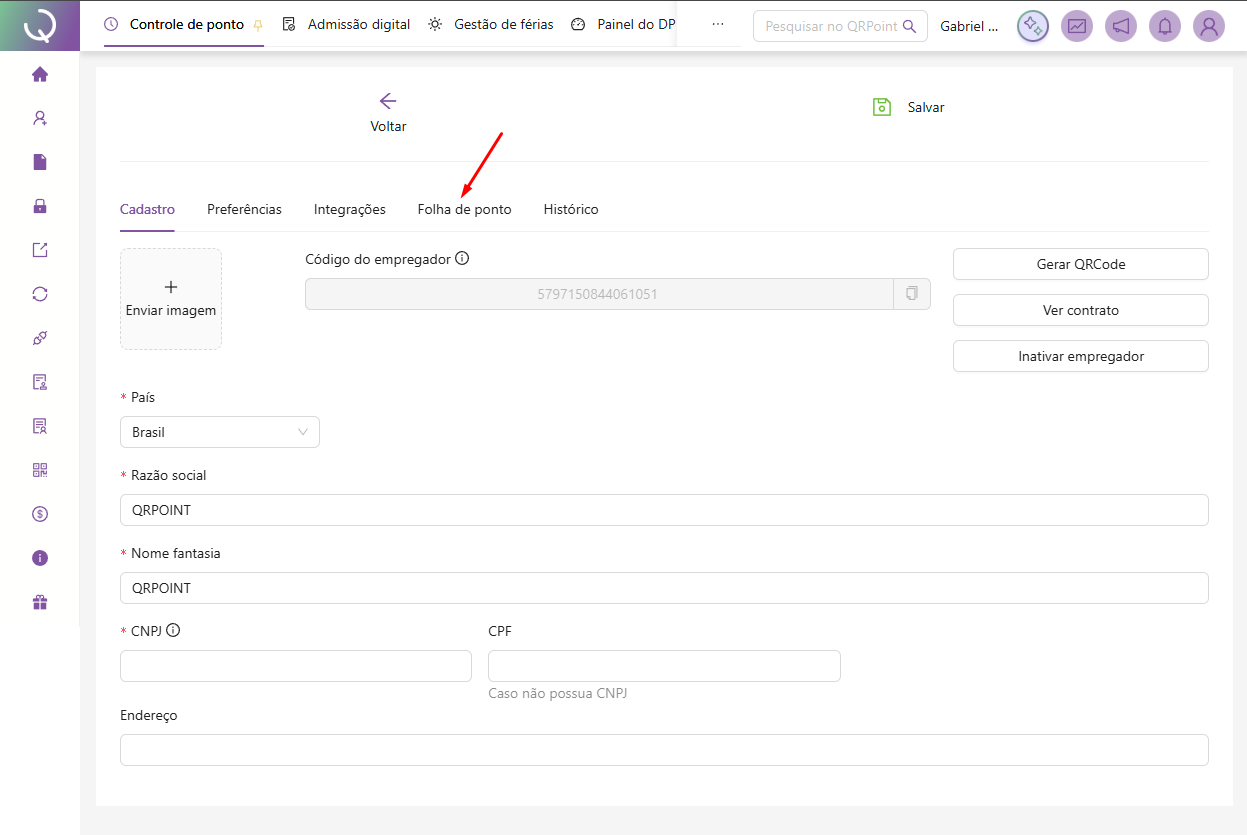Open the notifications bell icon
Screen dimensions: 1247x835
(1165, 26)
